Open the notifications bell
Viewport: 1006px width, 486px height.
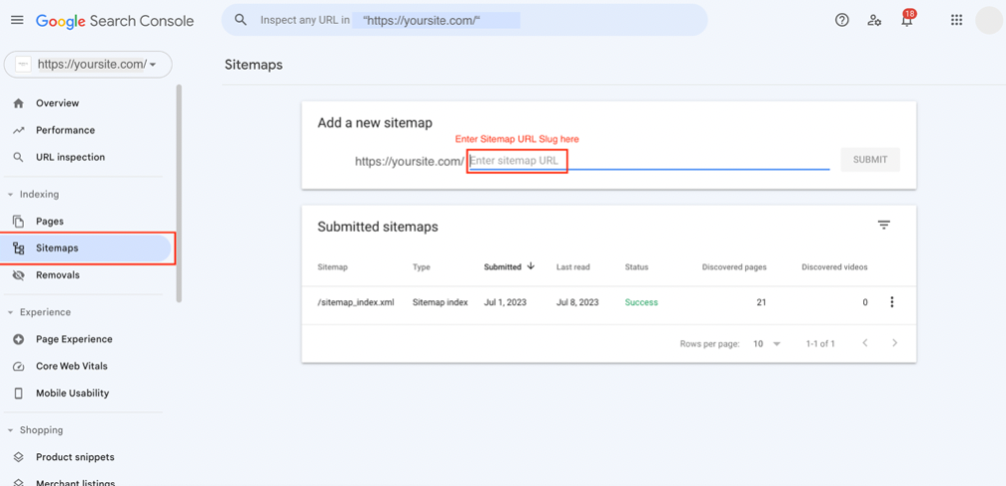(x=907, y=20)
